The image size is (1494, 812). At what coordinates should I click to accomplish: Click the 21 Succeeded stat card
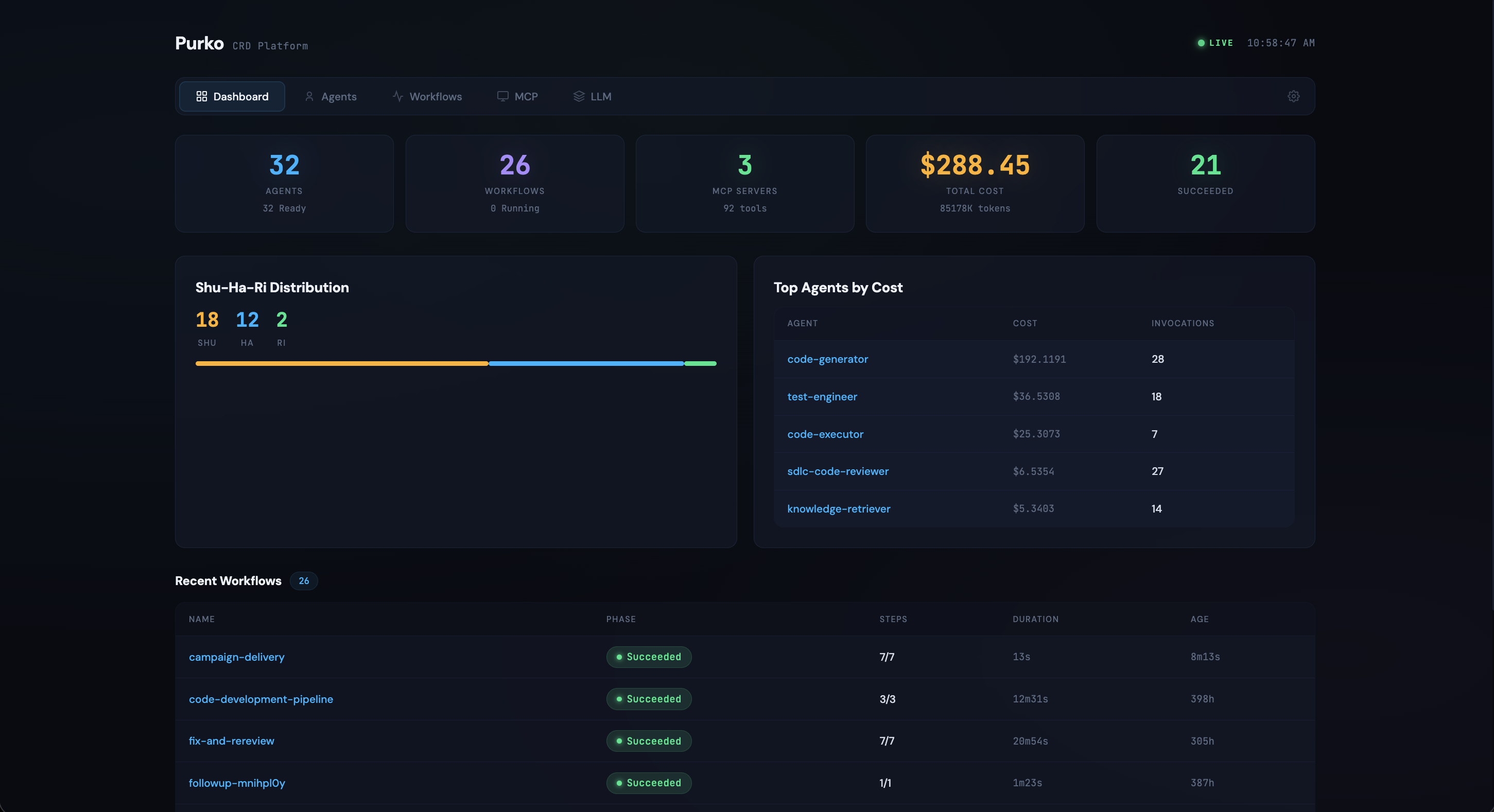(x=1205, y=184)
